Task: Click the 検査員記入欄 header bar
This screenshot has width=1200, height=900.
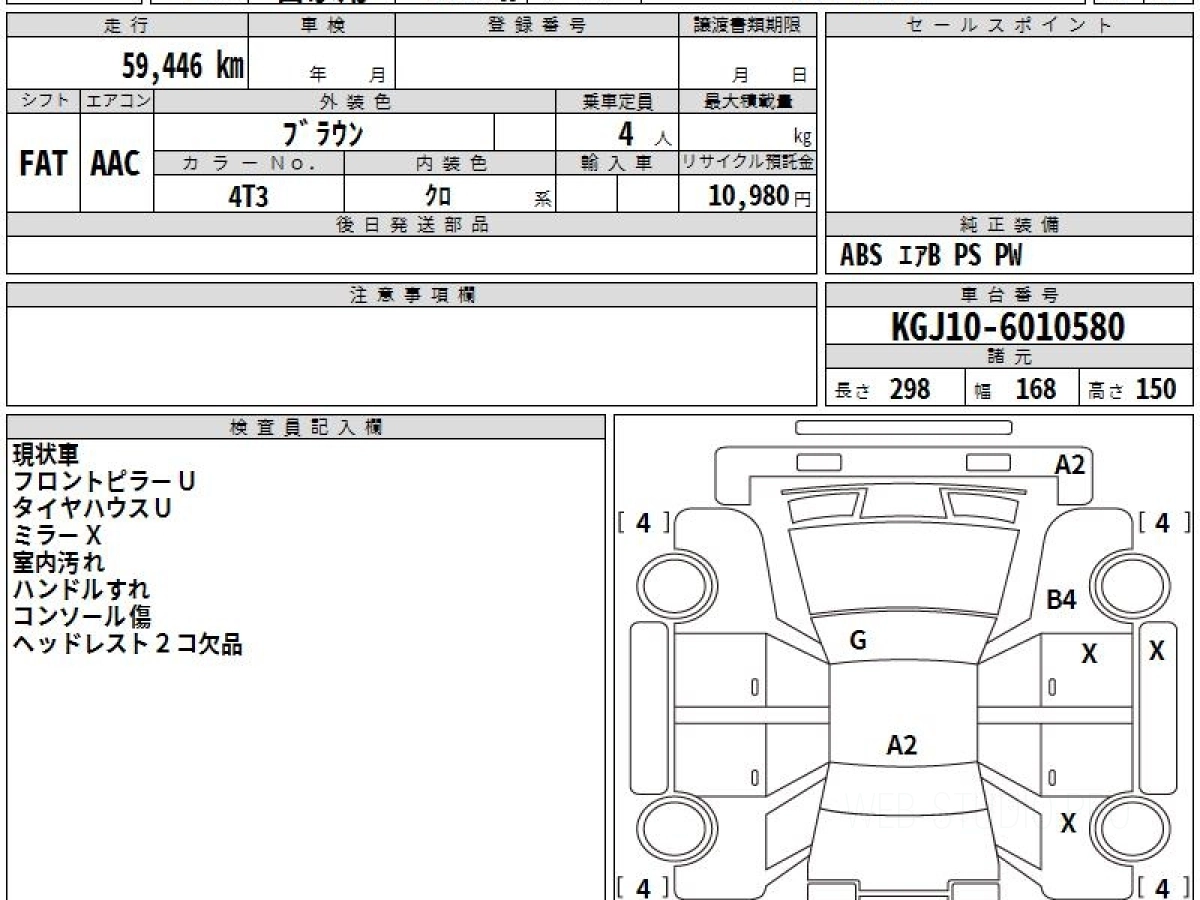Action: coord(306,427)
